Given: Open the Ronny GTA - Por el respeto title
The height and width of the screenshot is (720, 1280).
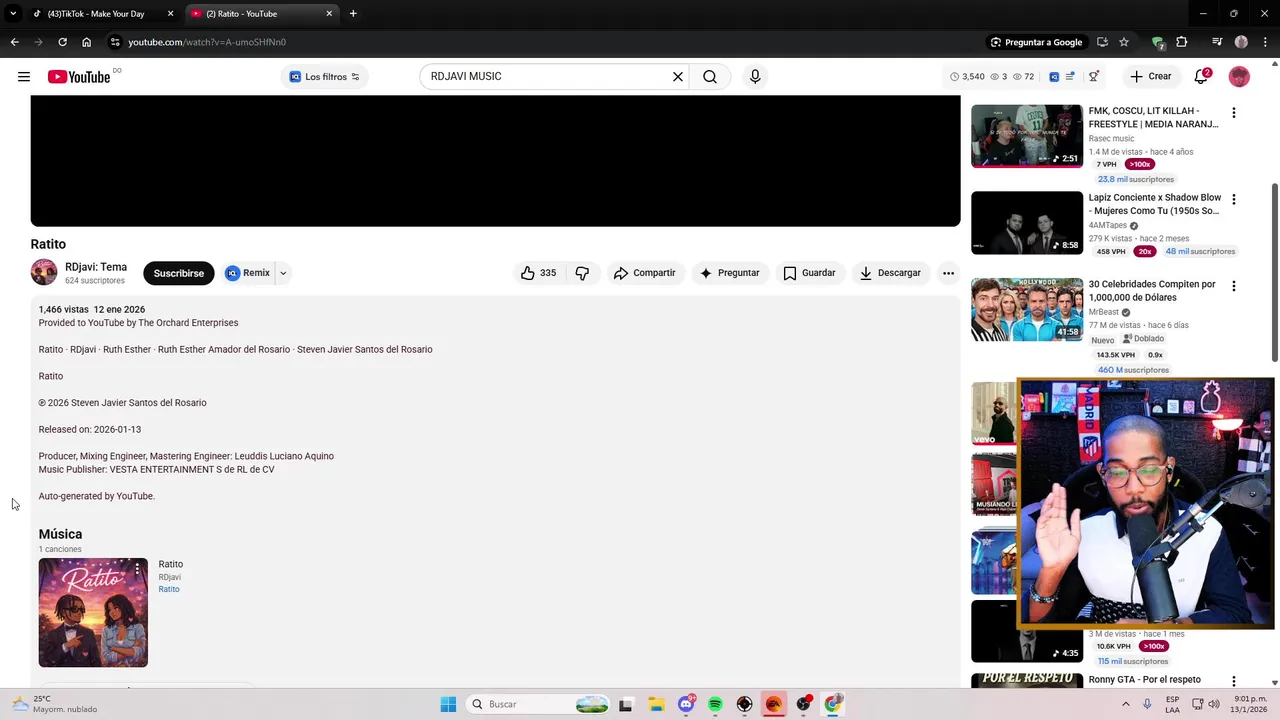Looking at the screenshot, I should (x=1144, y=680).
